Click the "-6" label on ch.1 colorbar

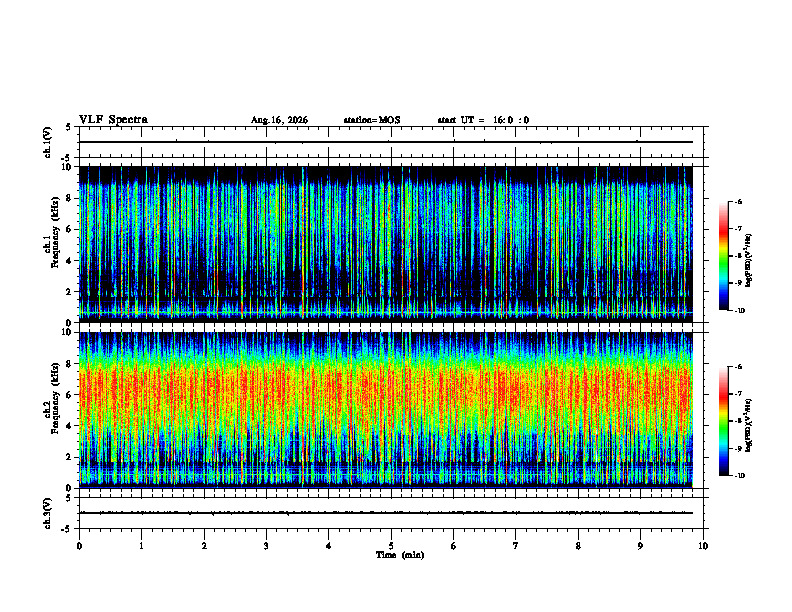pos(738,201)
